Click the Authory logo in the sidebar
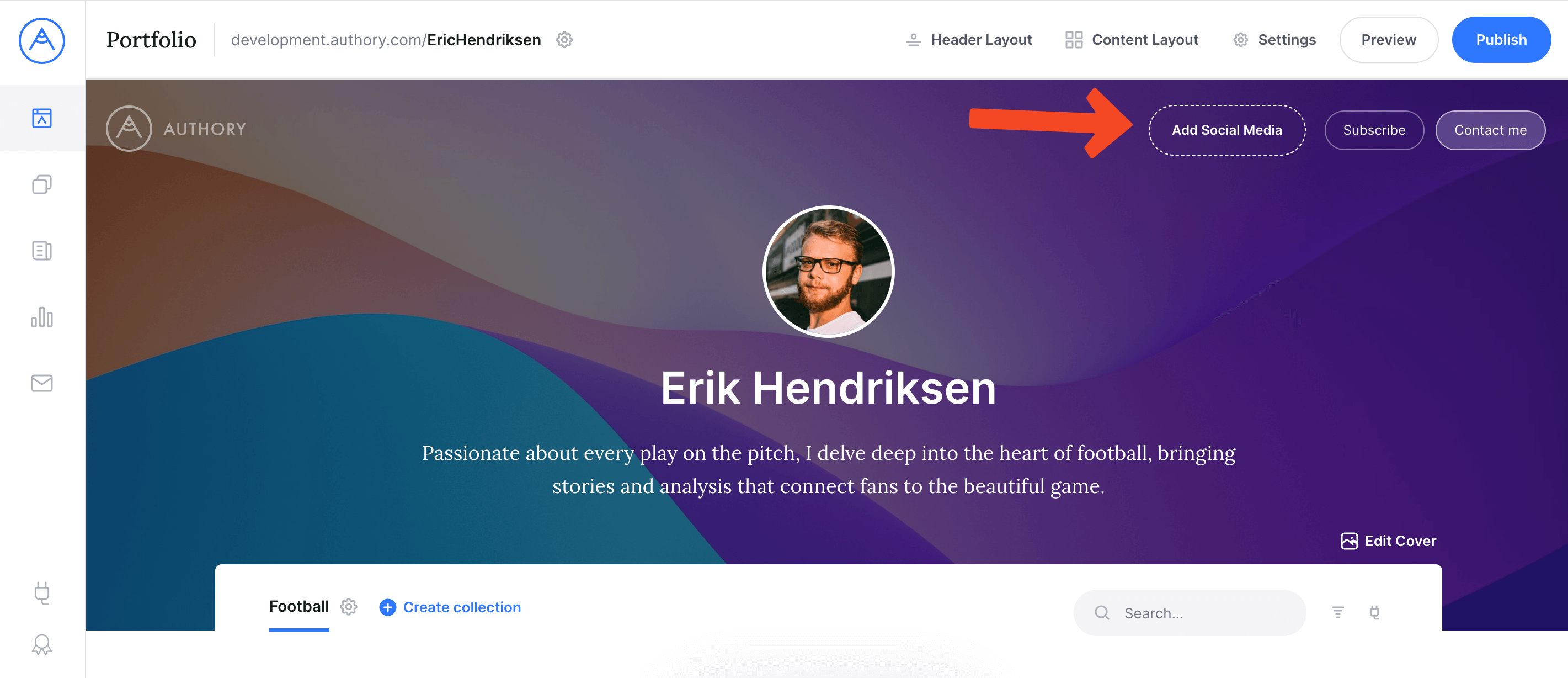 (42, 40)
